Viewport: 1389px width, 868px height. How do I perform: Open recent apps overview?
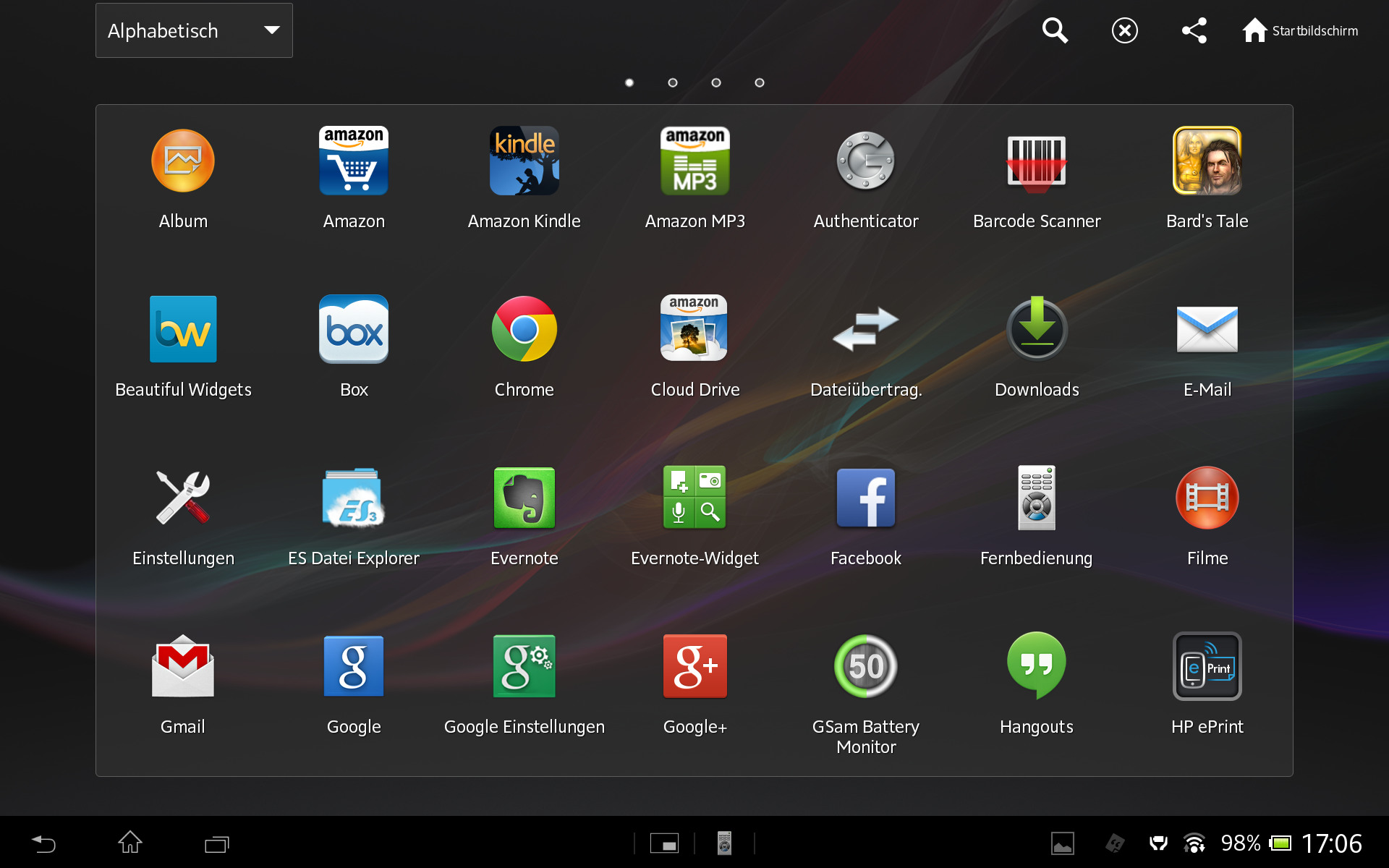tap(216, 844)
